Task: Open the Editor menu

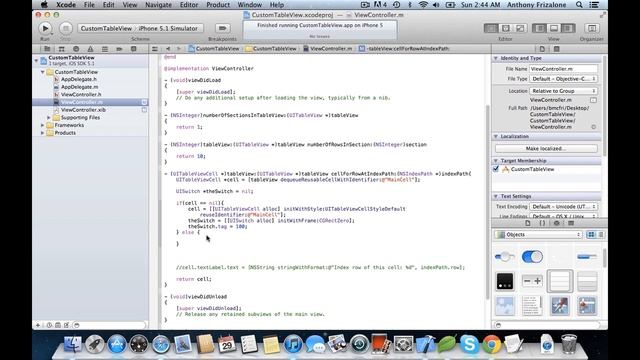Action: point(189,5)
